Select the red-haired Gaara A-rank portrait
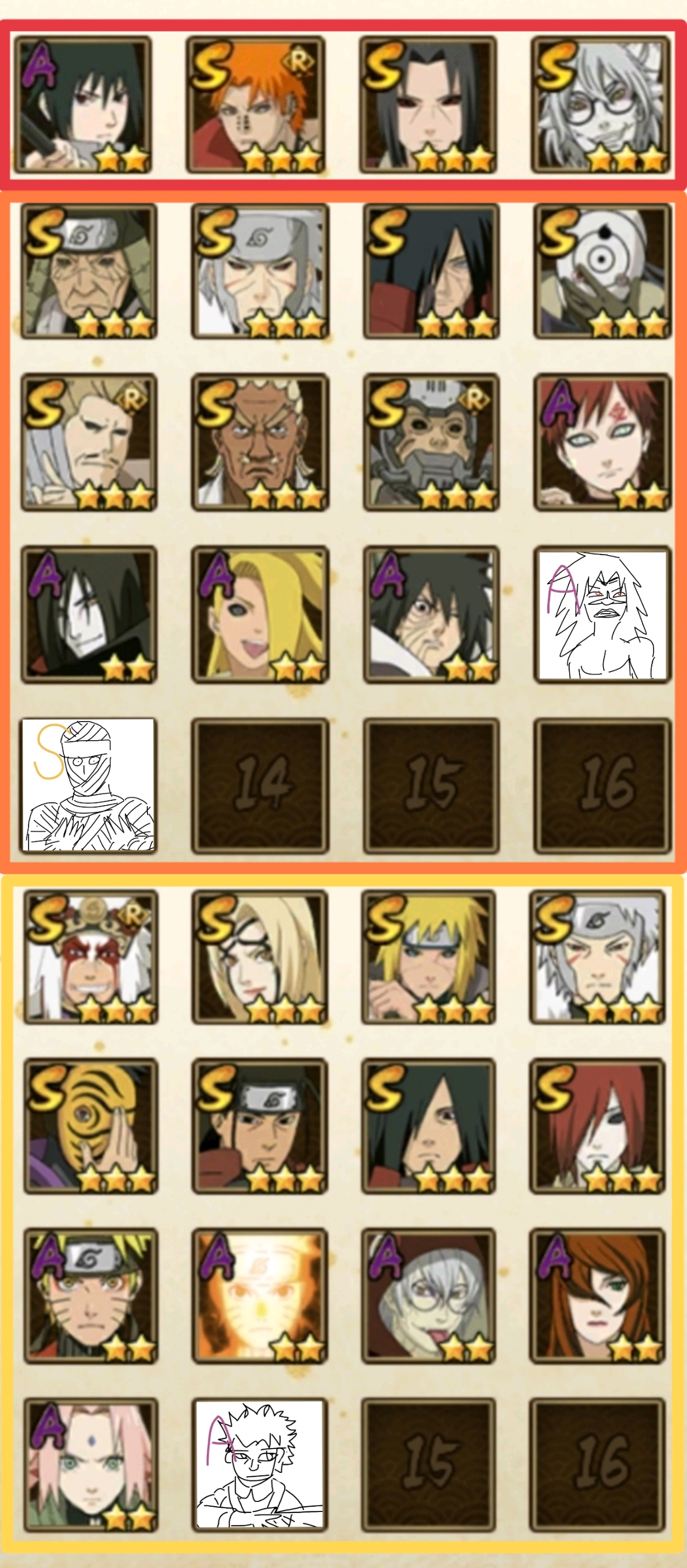Image resolution: width=687 pixels, height=1568 pixels. (602, 442)
